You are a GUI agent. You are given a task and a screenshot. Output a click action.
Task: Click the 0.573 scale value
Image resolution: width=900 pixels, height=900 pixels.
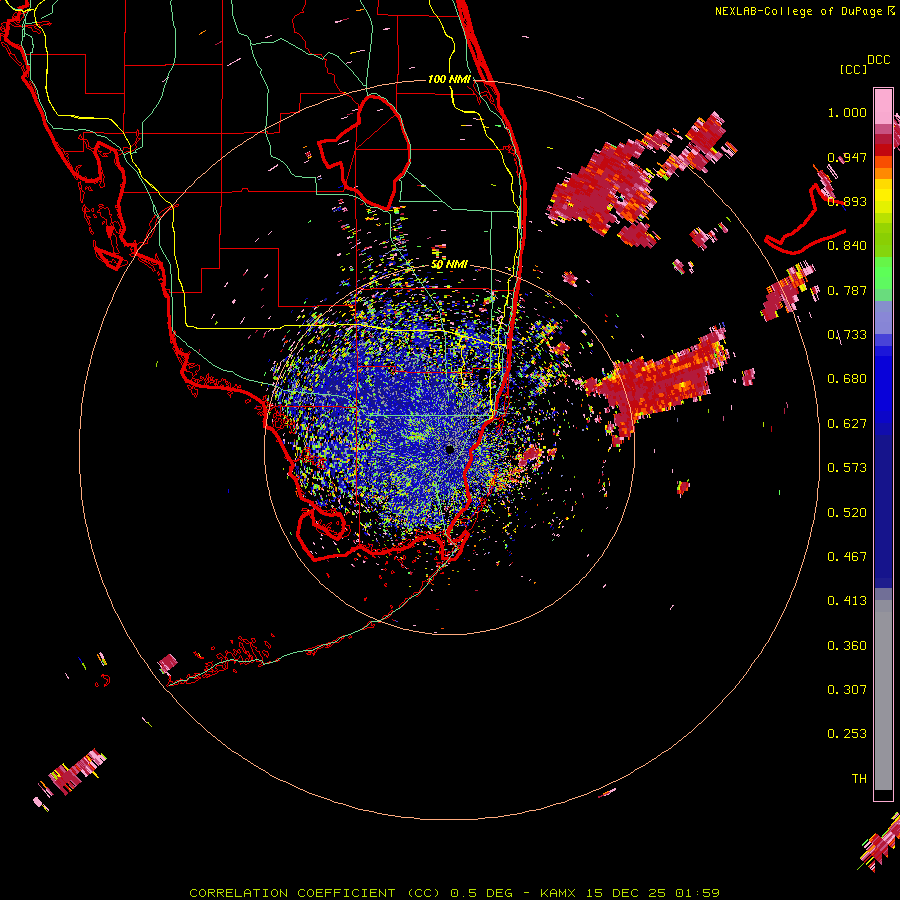click(847, 468)
